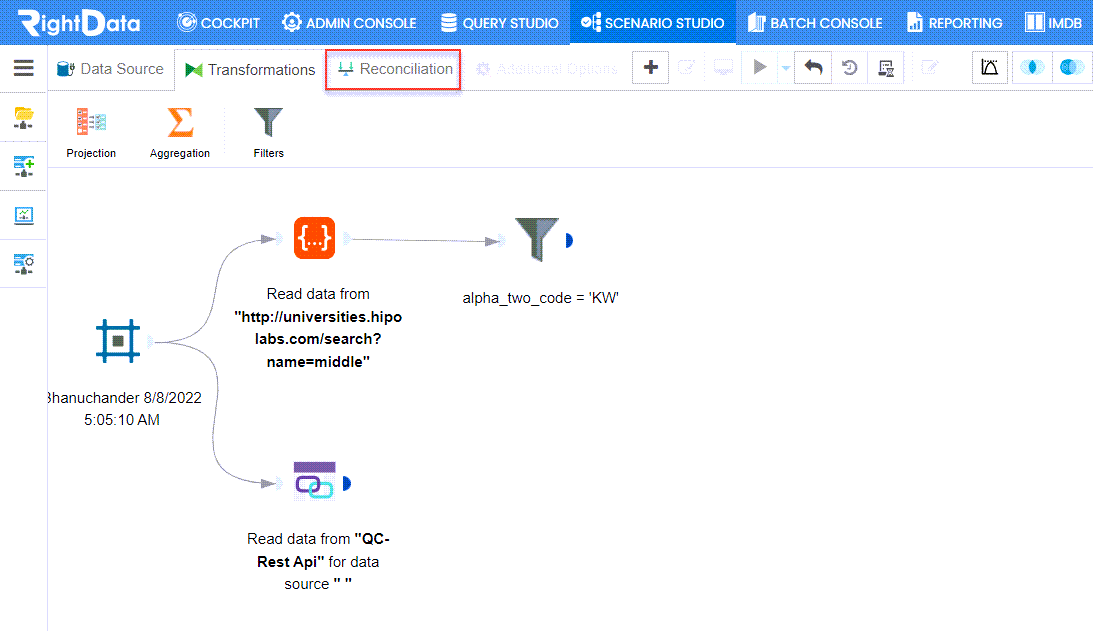Click the blue output connector on QC-Rest Api node

(x=347, y=483)
